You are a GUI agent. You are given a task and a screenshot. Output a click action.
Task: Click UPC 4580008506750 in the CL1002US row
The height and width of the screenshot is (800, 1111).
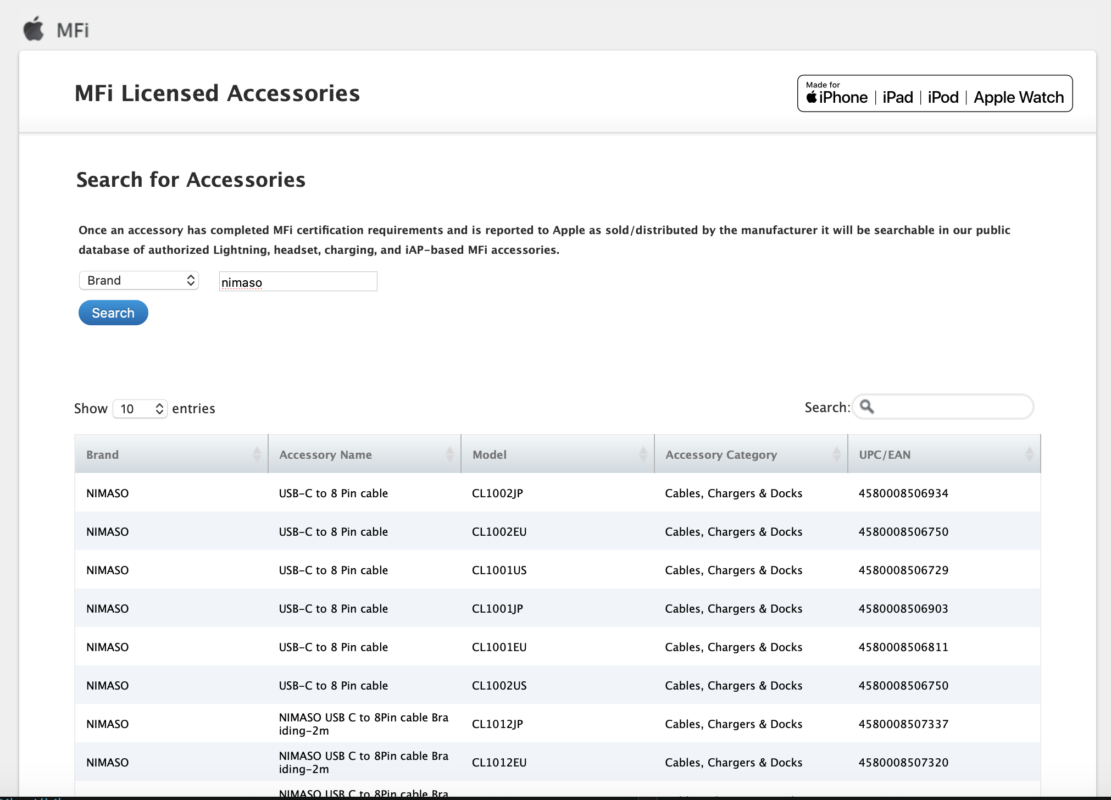(903, 685)
